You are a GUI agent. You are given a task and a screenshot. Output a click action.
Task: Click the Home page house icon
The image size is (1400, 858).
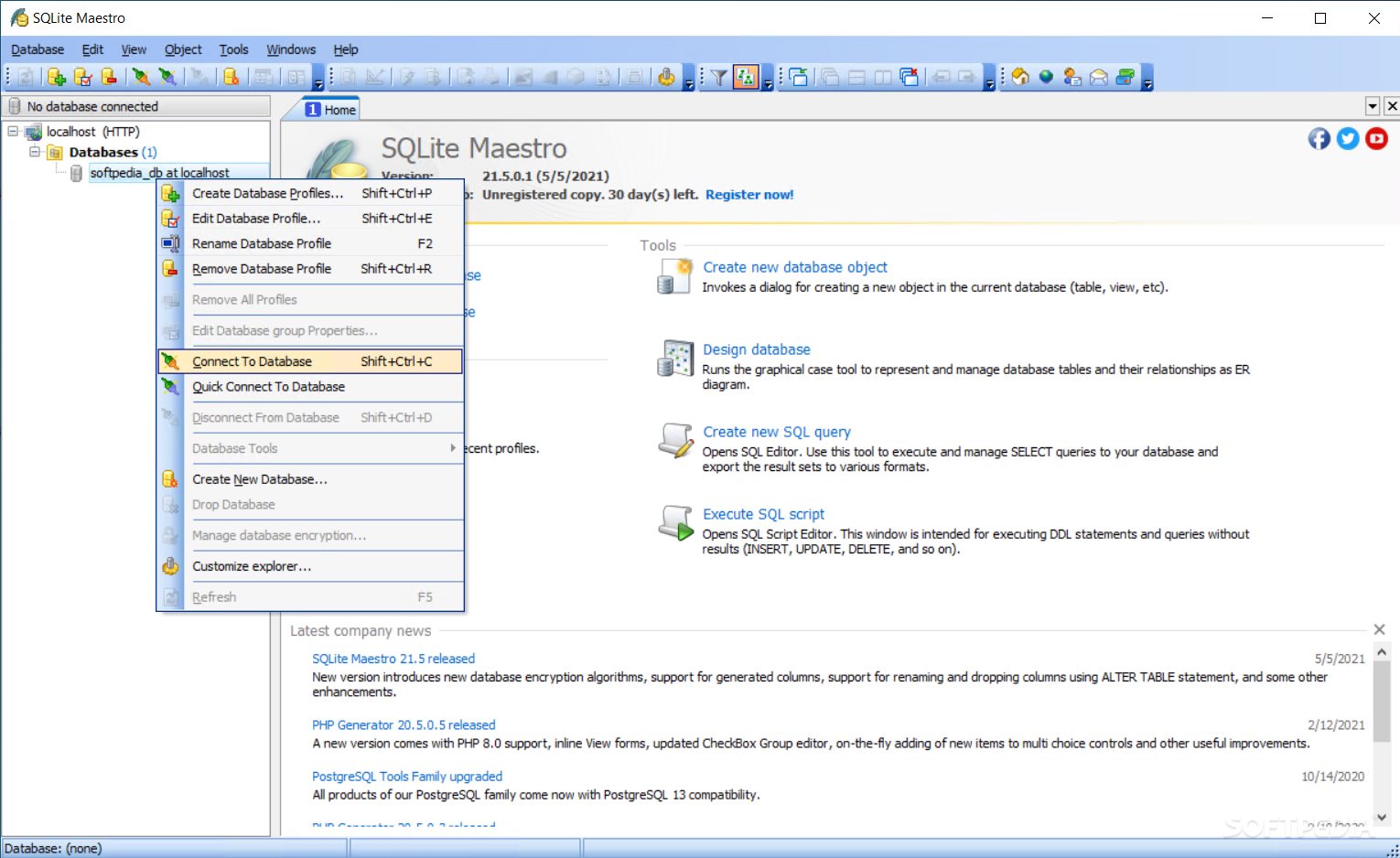(1019, 78)
